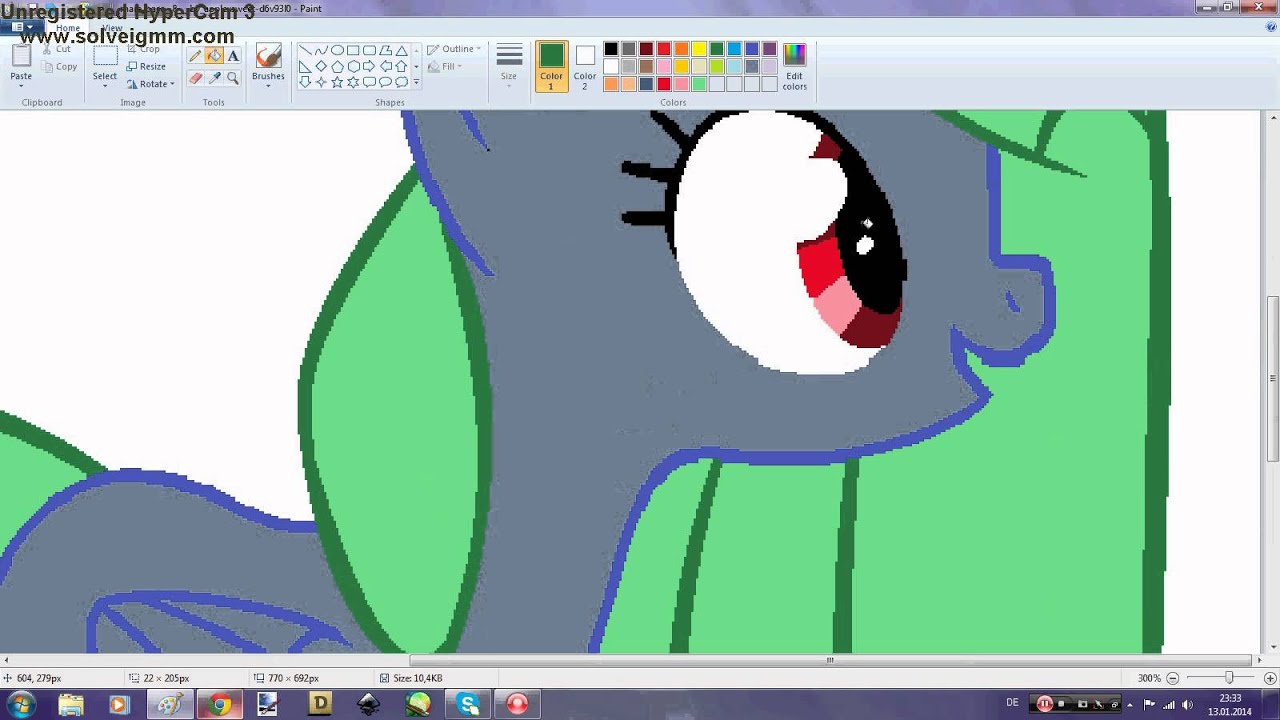Click the vertical scrollbar thumb
Image resolution: width=1280 pixels, height=720 pixels.
coord(1274,378)
